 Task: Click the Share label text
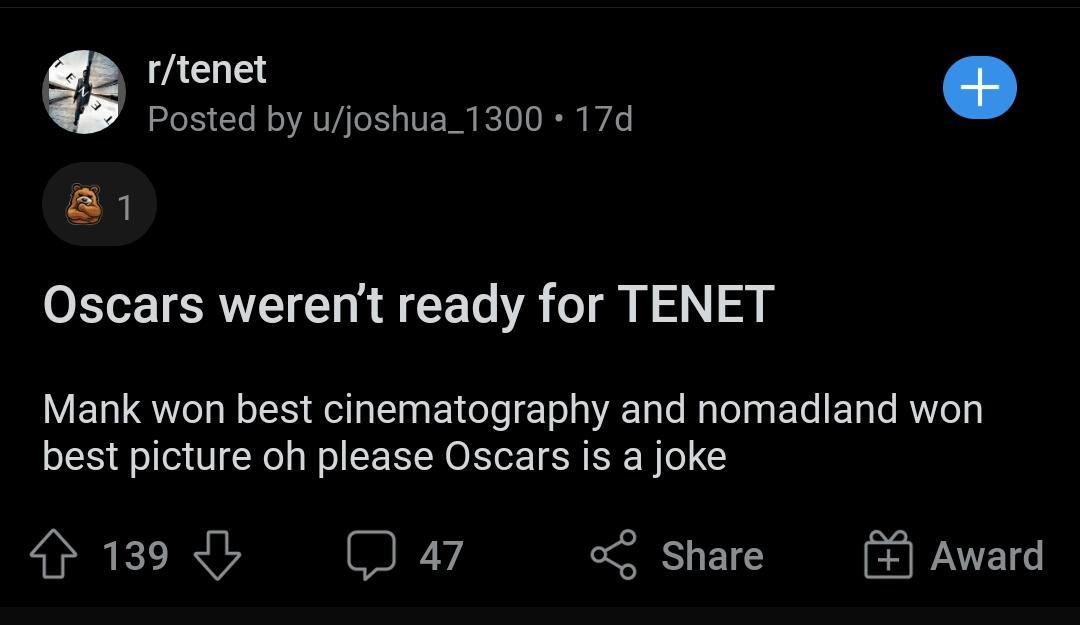tap(711, 556)
